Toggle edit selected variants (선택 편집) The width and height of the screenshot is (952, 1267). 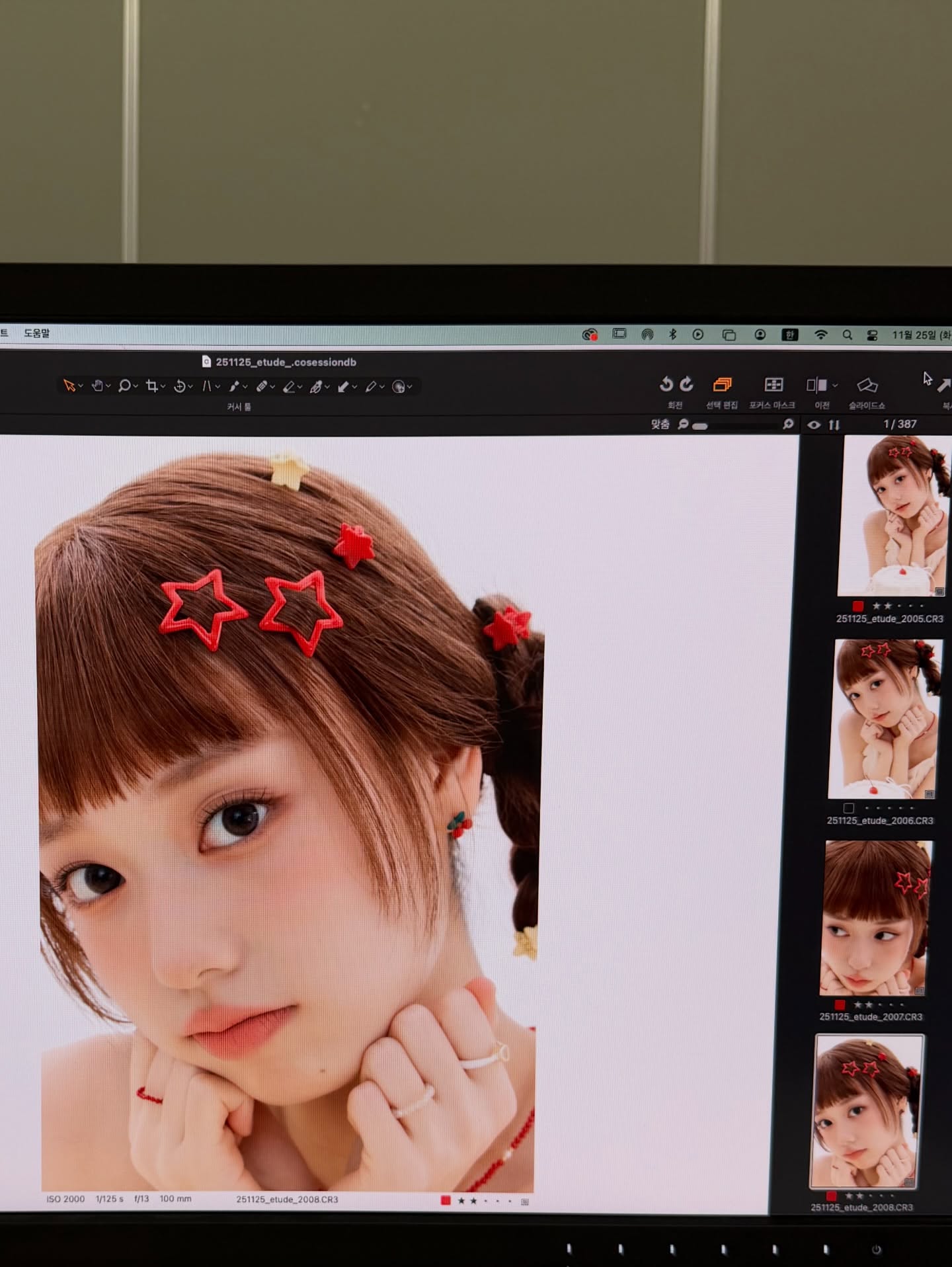pyautogui.click(x=722, y=385)
